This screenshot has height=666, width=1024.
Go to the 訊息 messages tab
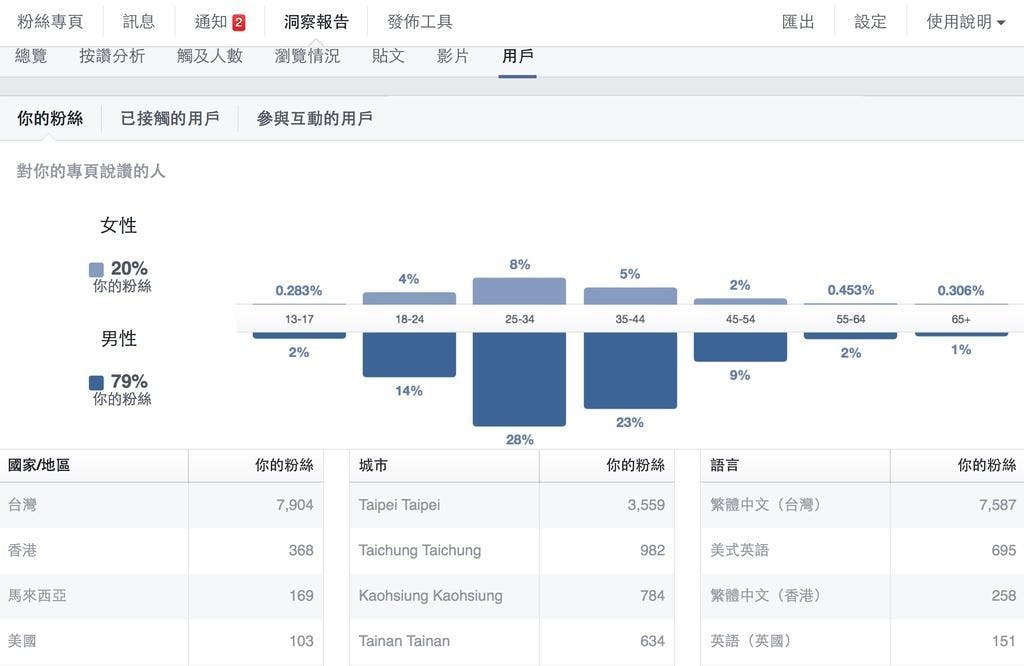[x=139, y=22]
